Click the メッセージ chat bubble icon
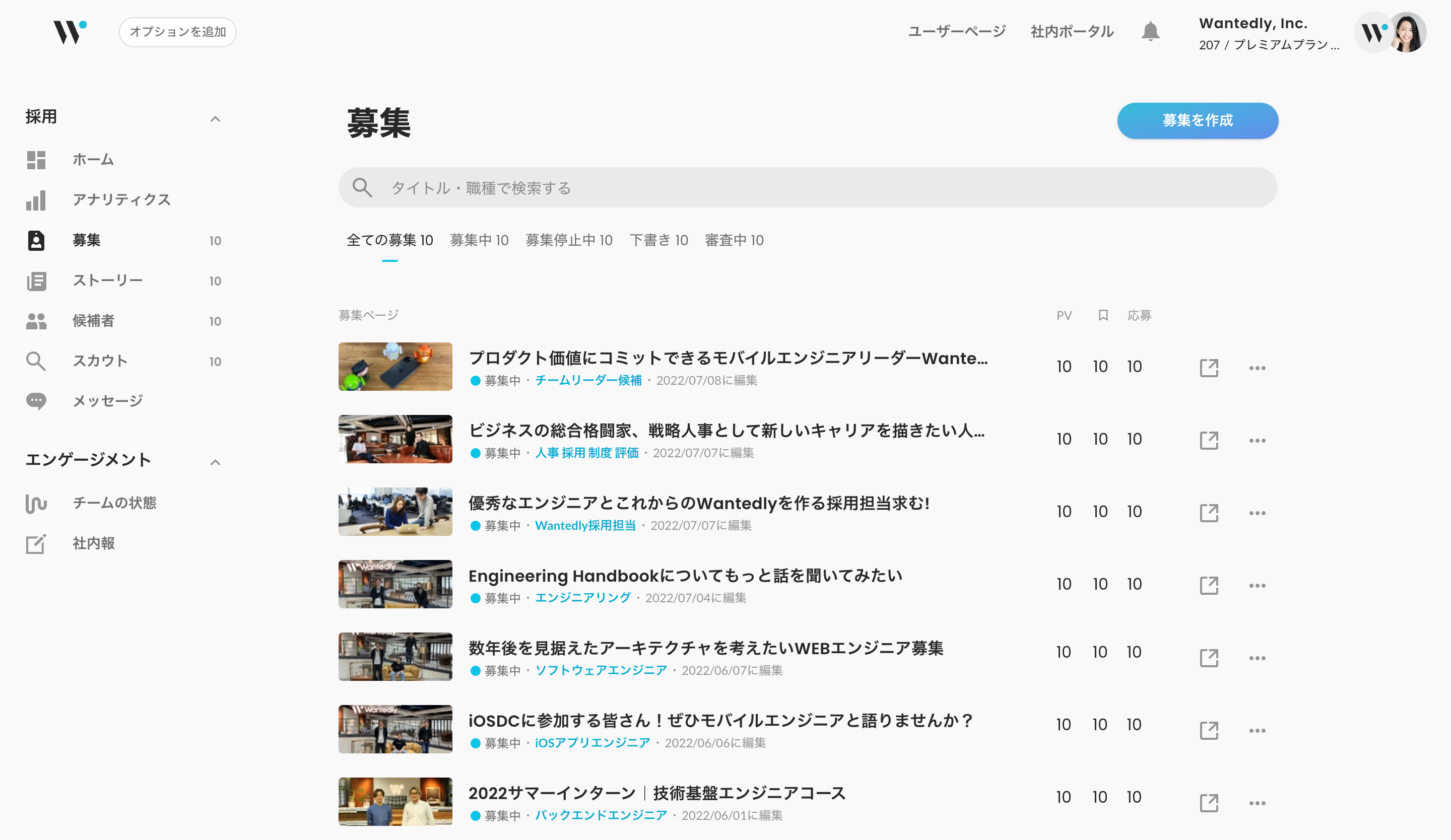 click(36, 401)
